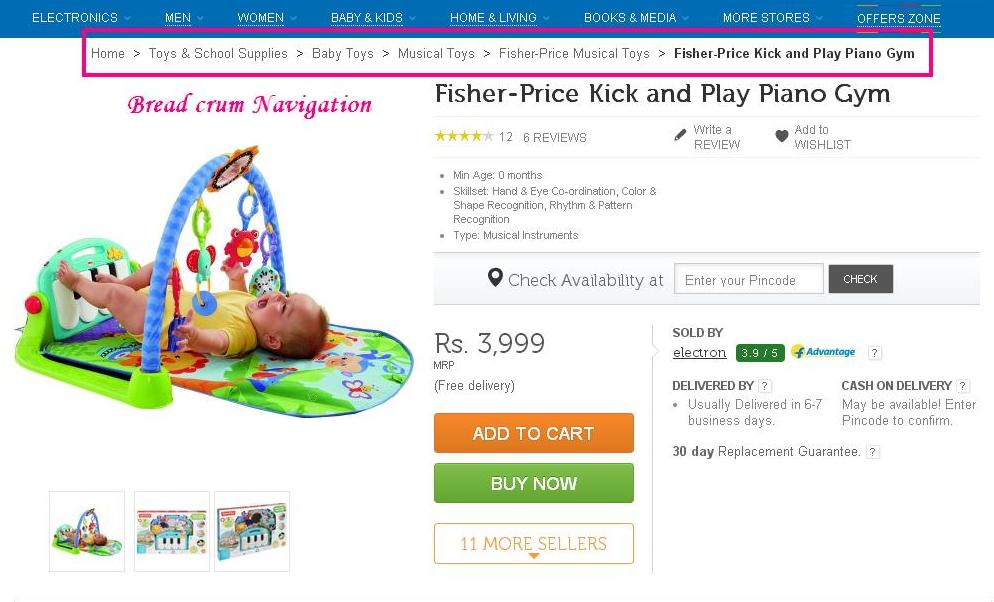Click the heart Add to Wishlist icon
This screenshot has width=994, height=602.
(782, 136)
